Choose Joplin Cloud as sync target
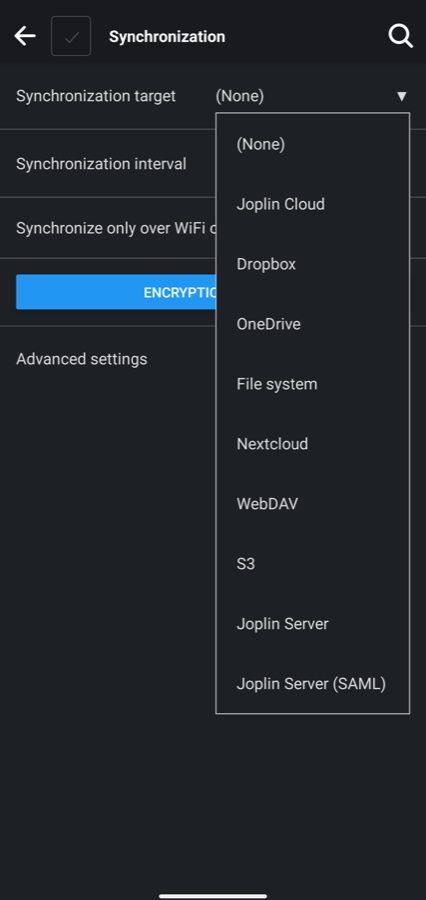 coord(312,204)
